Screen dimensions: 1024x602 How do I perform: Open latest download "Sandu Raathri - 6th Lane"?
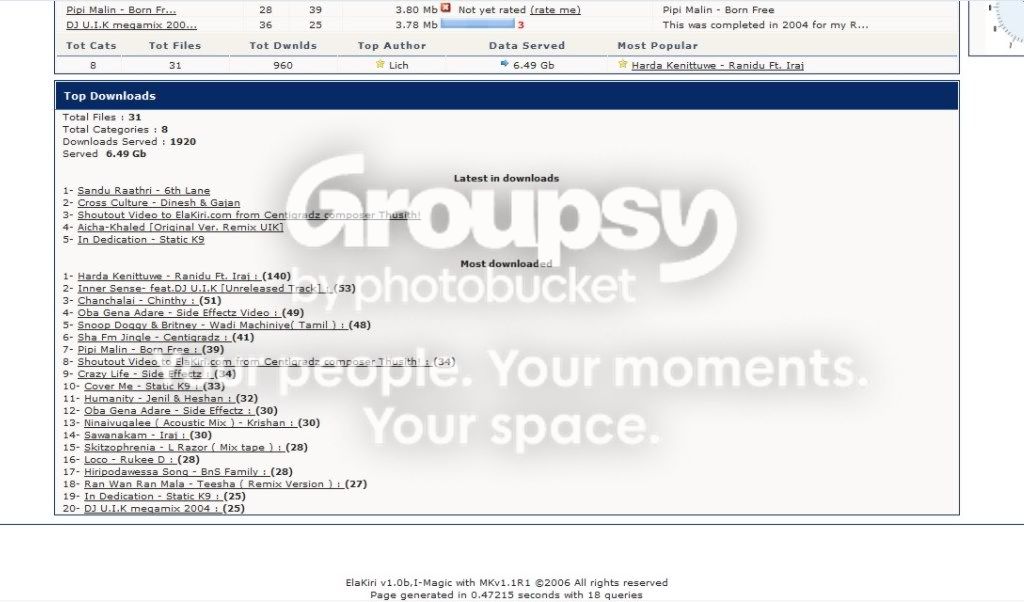click(x=144, y=191)
